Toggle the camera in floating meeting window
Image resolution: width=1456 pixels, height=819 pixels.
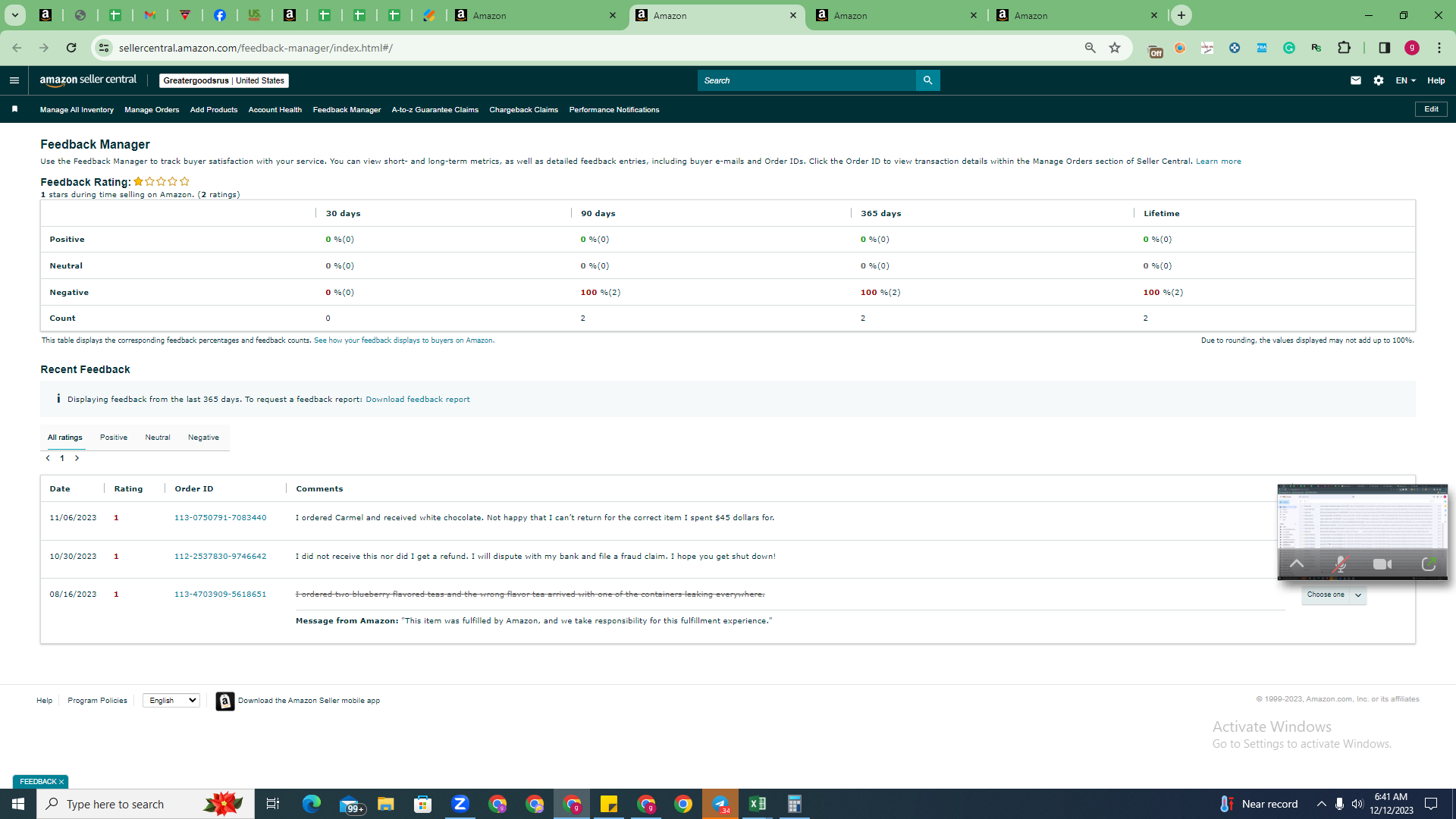[1382, 564]
